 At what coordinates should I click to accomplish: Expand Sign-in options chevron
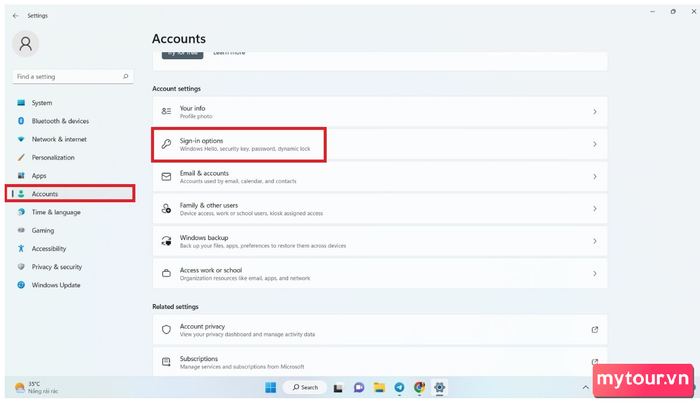pos(595,144)
